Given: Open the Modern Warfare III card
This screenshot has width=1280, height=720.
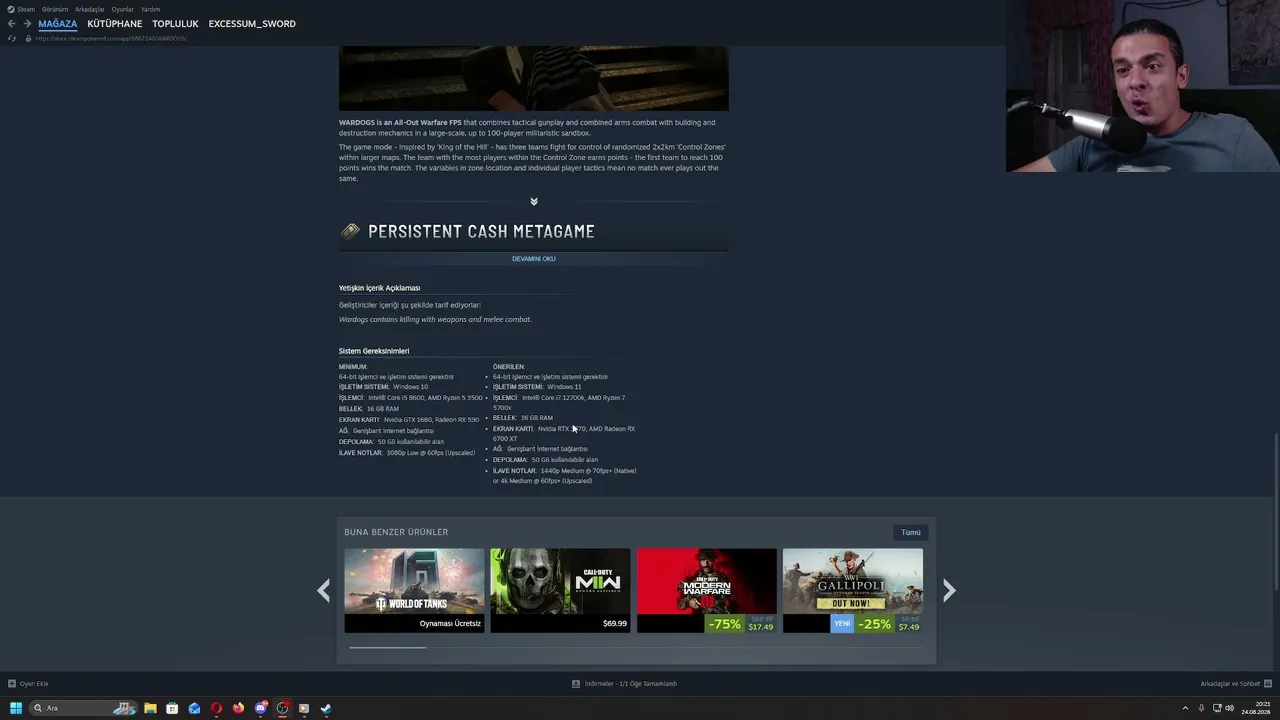Looking at the screenshot, I should tap(707, 590).
